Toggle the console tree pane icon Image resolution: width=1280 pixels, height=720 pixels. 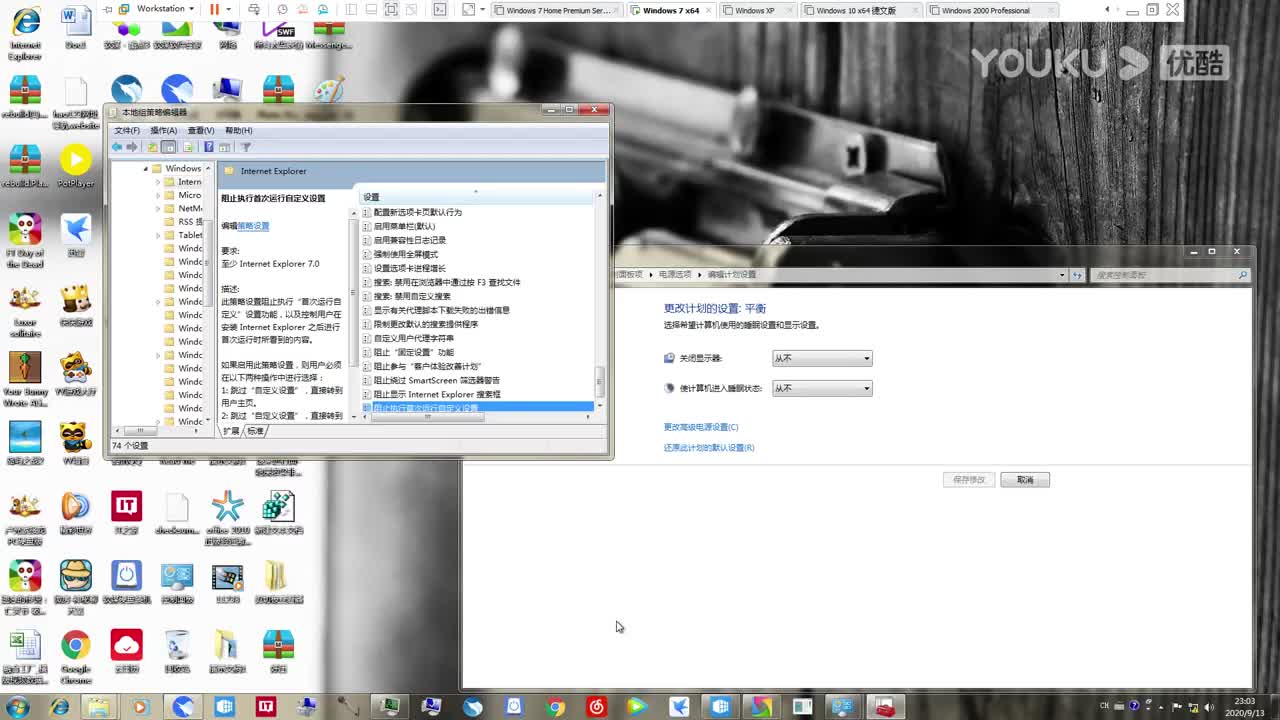169,147
